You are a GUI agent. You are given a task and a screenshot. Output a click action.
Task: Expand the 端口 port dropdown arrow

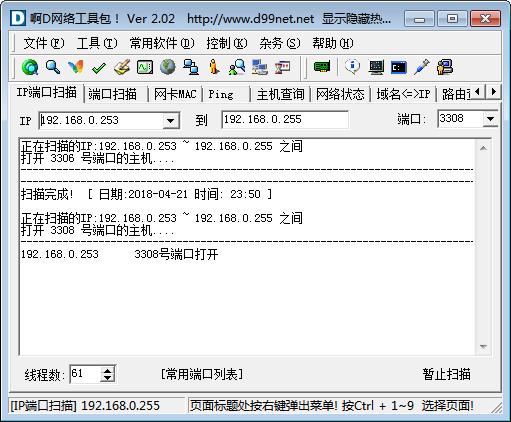[490, 119]
